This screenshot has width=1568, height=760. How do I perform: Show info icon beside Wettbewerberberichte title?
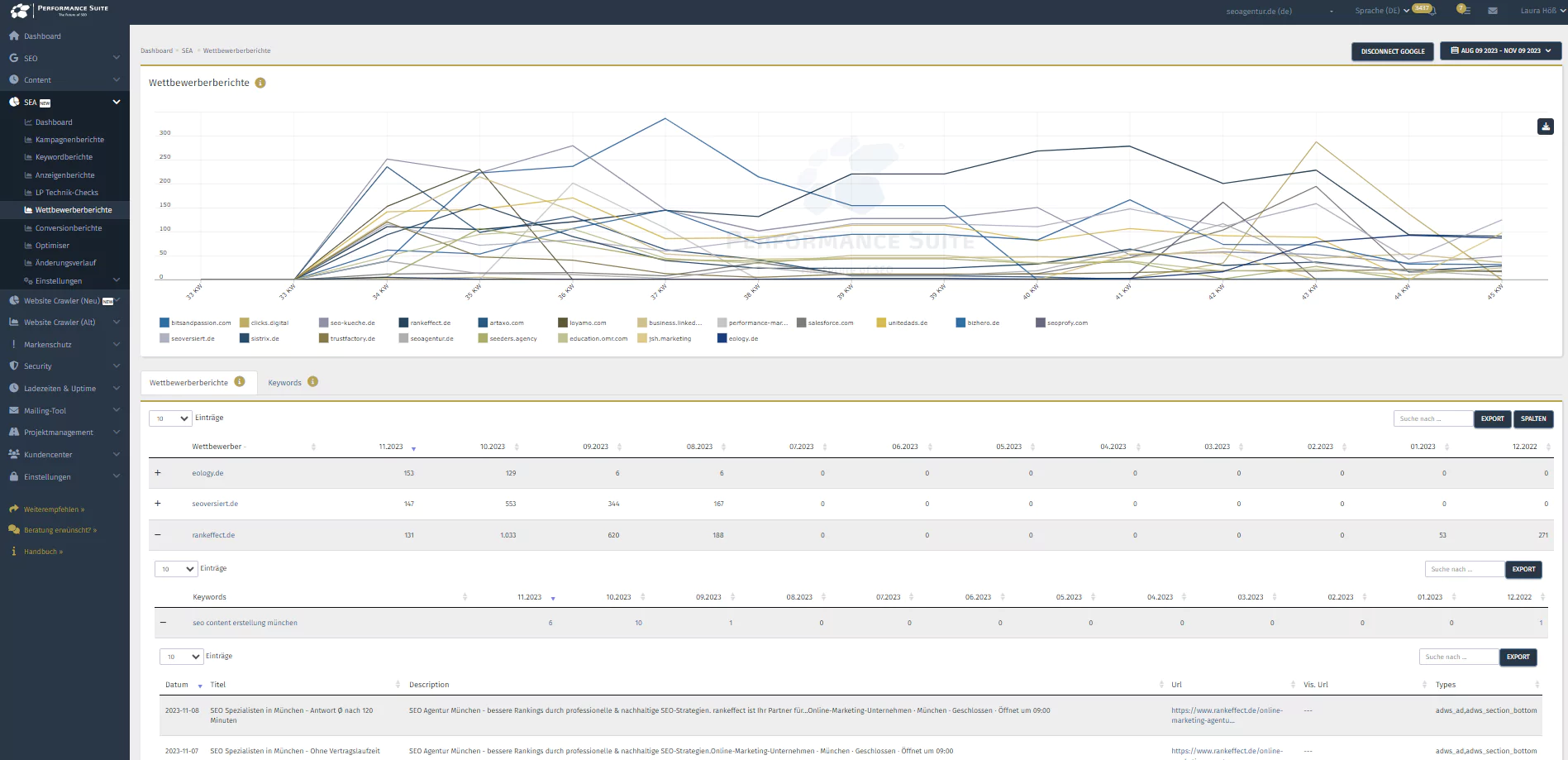click(260, 83)
